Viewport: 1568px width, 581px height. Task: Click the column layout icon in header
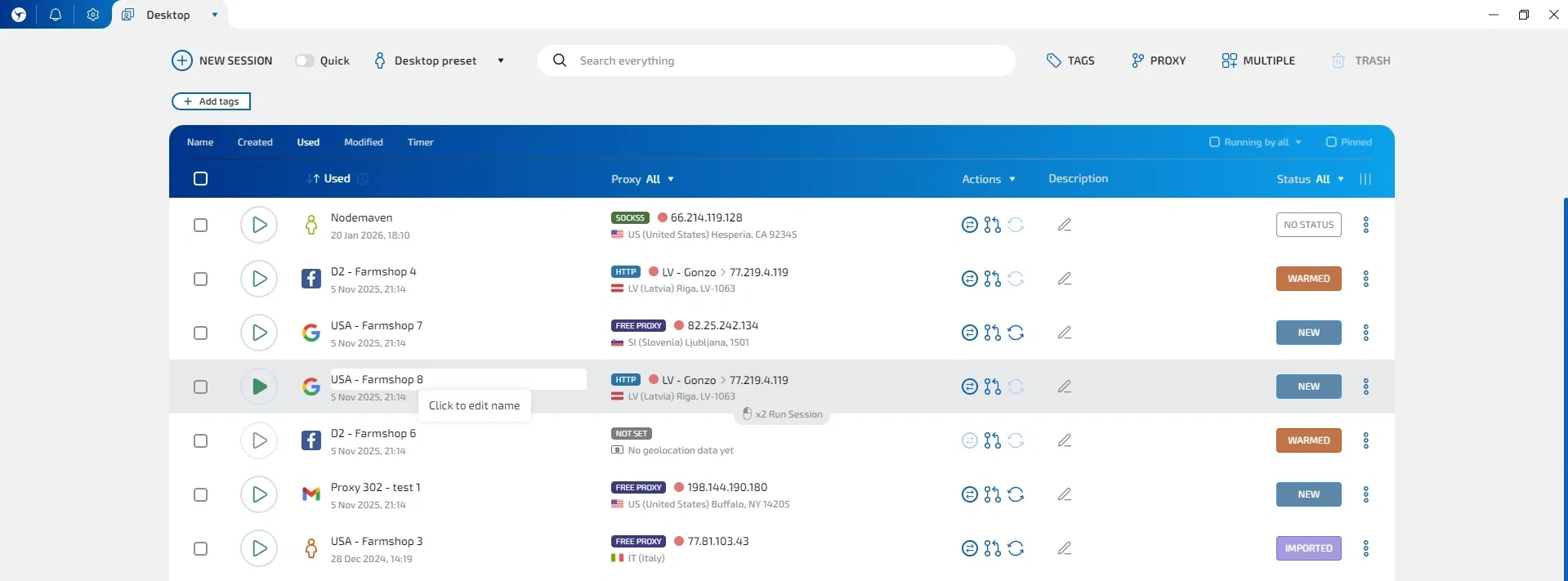pyautogui.click(x=1365, y=179)
